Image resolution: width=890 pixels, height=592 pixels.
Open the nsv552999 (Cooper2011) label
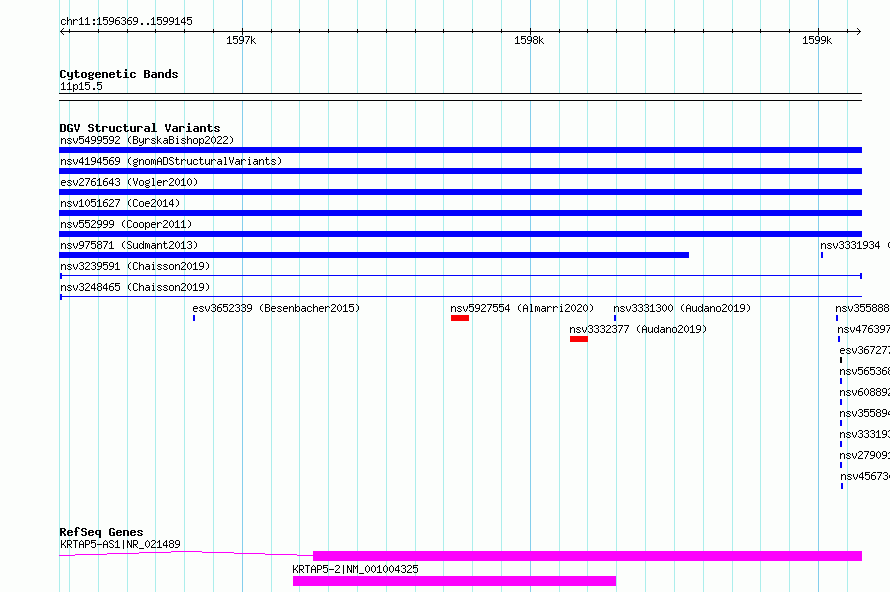click(x=126, y=224)
